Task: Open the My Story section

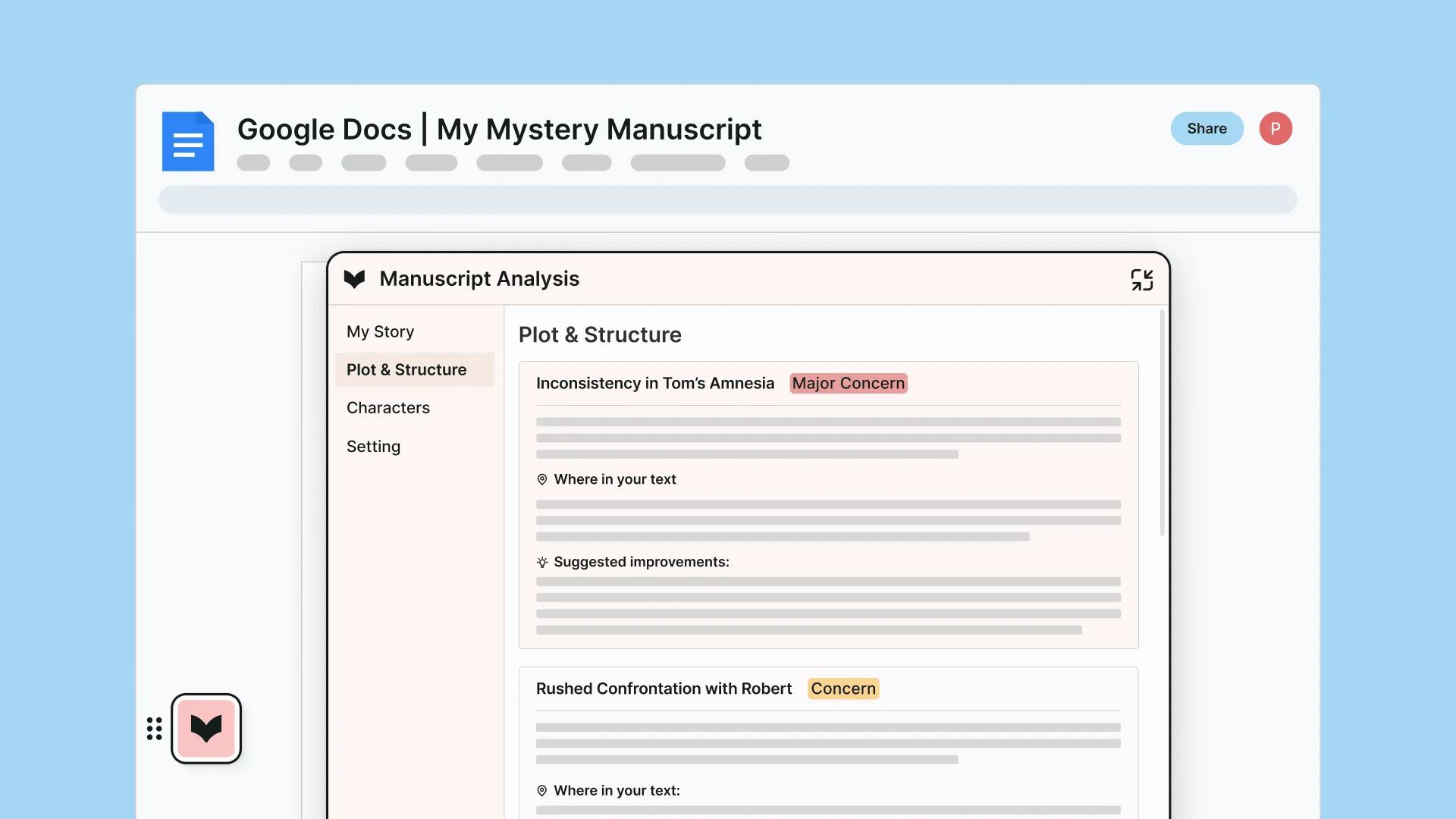Action: (x=381, y=332)
